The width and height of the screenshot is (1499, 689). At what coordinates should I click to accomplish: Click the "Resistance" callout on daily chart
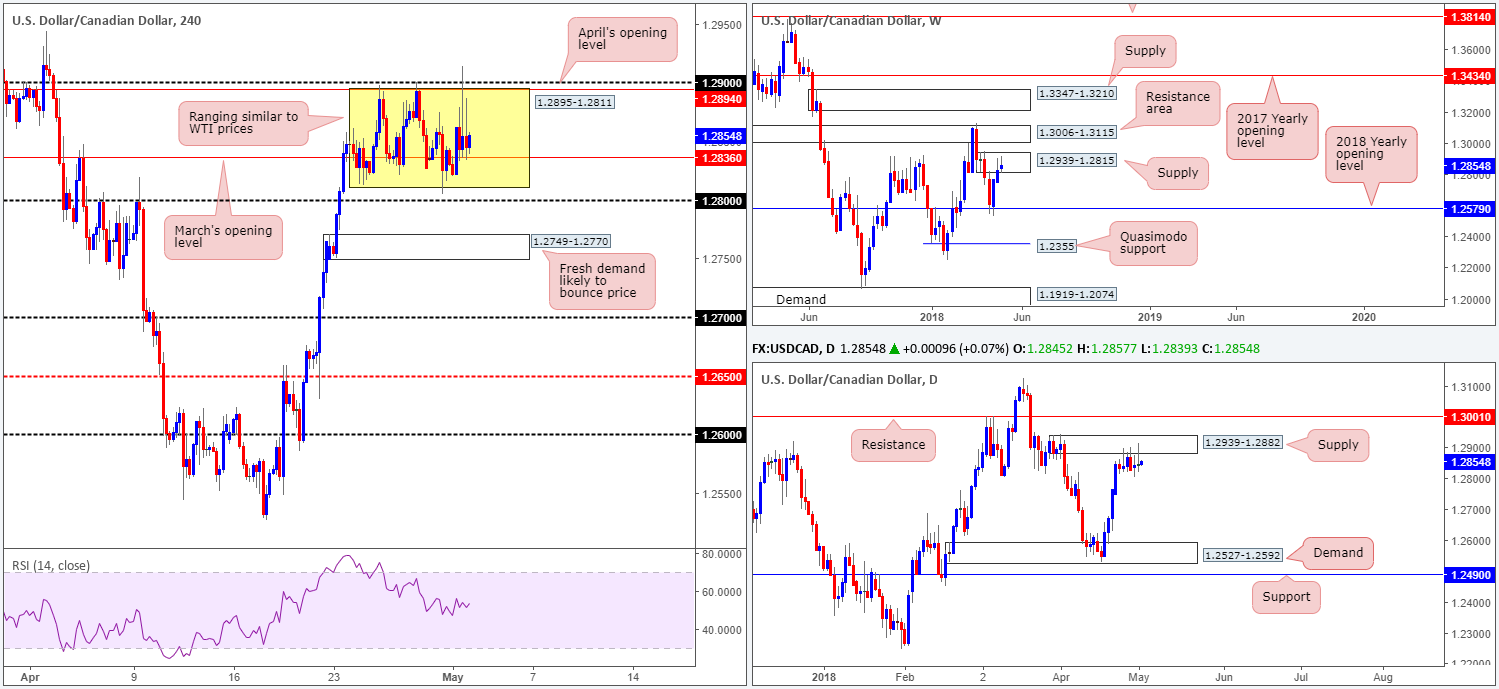point(894,443)
